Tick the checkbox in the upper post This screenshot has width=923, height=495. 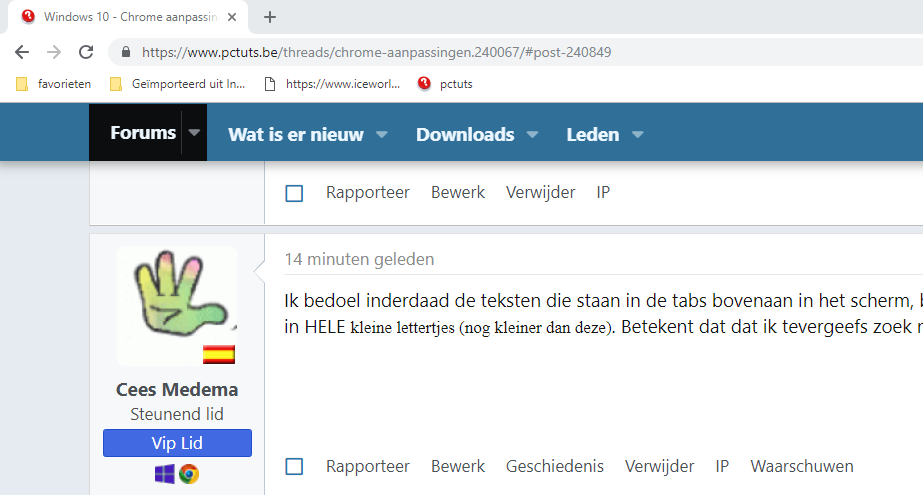[x=294, y=193]
